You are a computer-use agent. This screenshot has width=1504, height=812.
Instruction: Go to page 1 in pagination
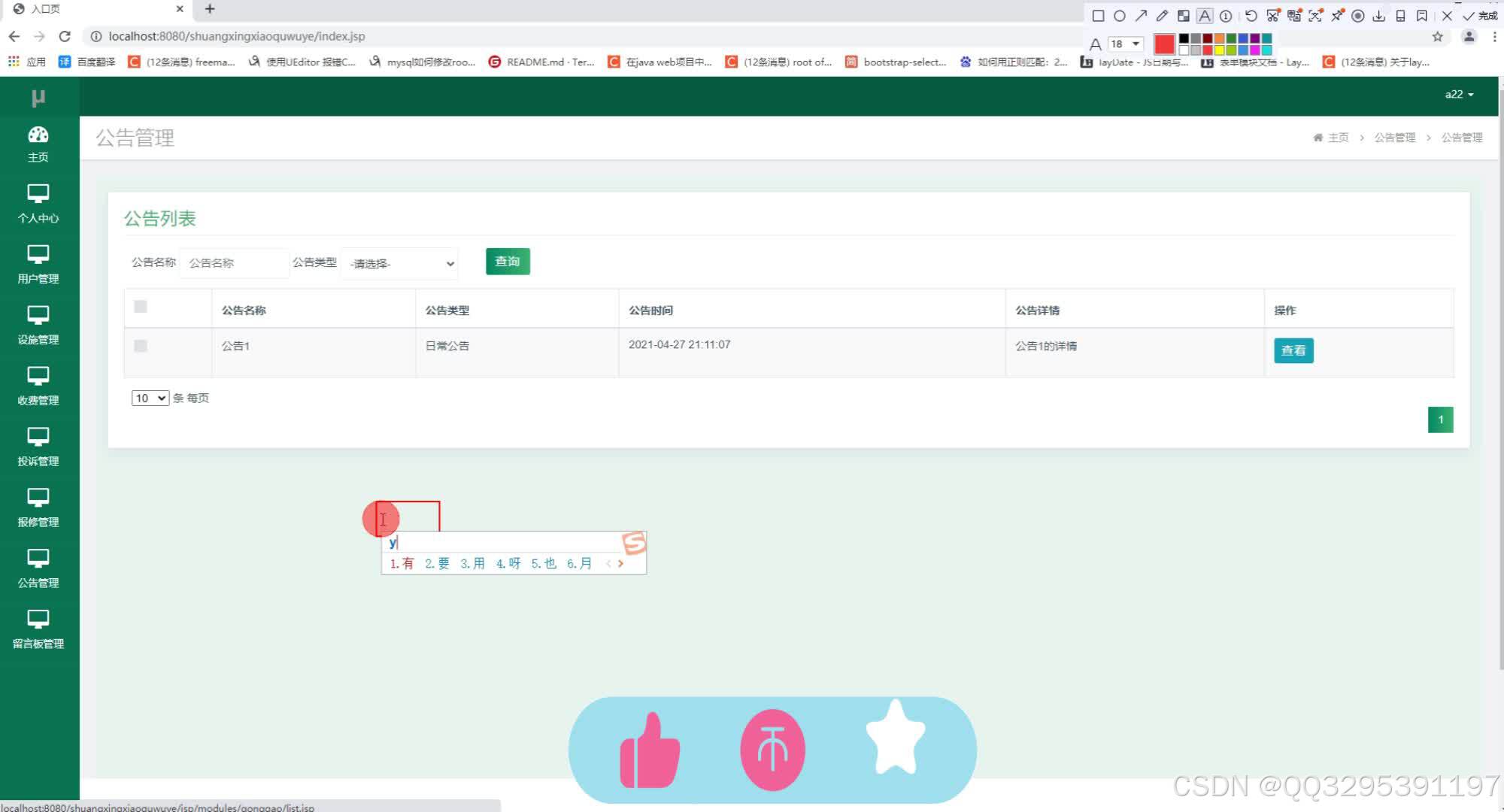point(1440,420)
